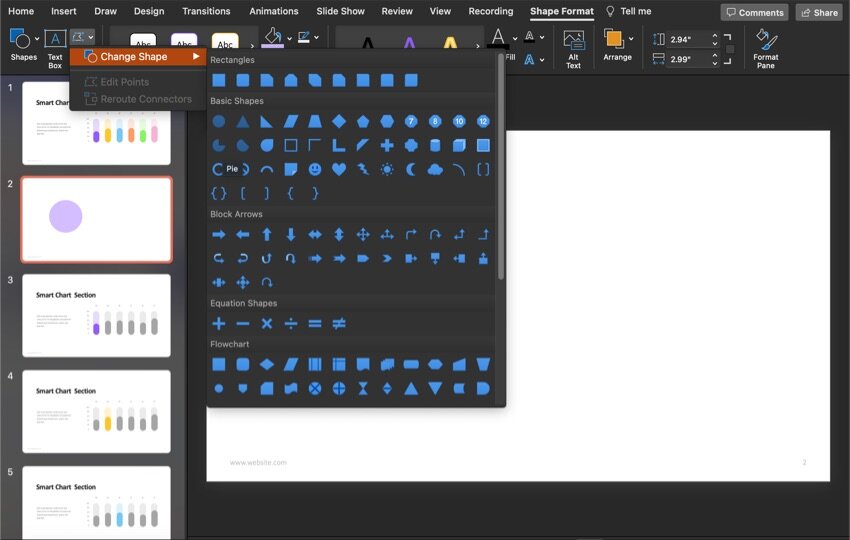Switch to the Transitions tab
The height and width of the screenshot is (540, 850).
click(x=206, y=11)
